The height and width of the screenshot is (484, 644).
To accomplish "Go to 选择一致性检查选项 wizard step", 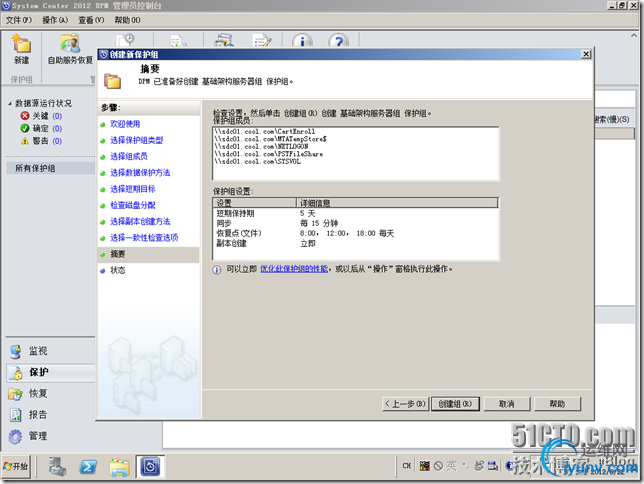I will coord(144,237).
